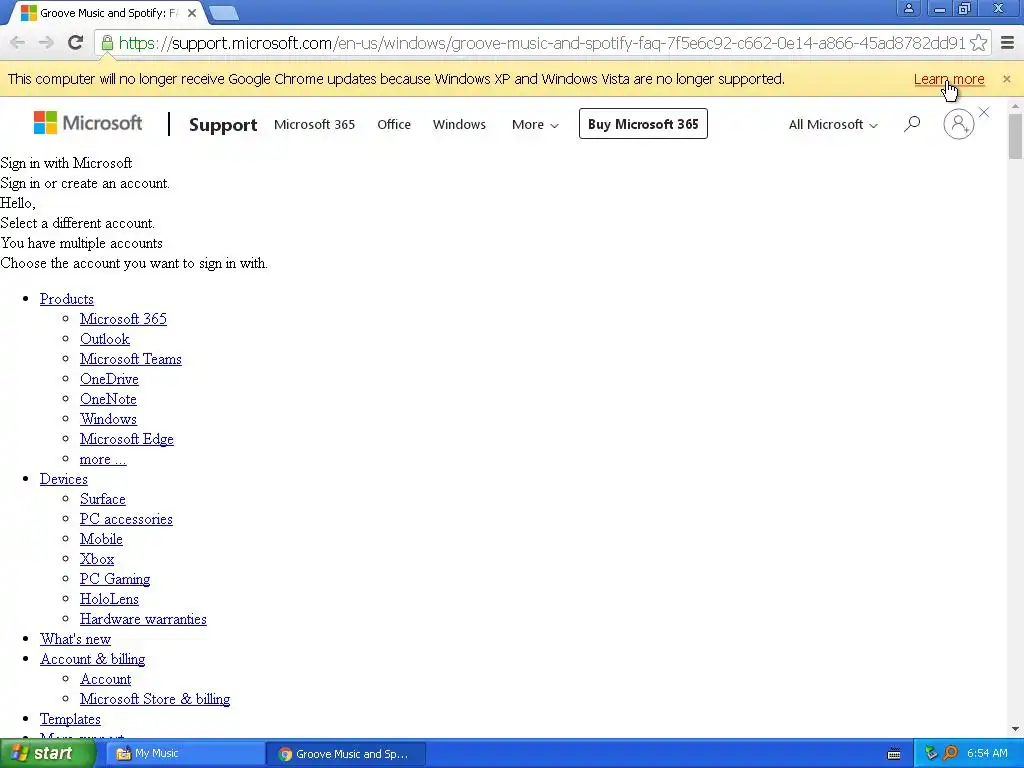Viewport: 1024px width, 768px height.
Task: Expand the All Microsoft dropdown
Action: (833, 124)
